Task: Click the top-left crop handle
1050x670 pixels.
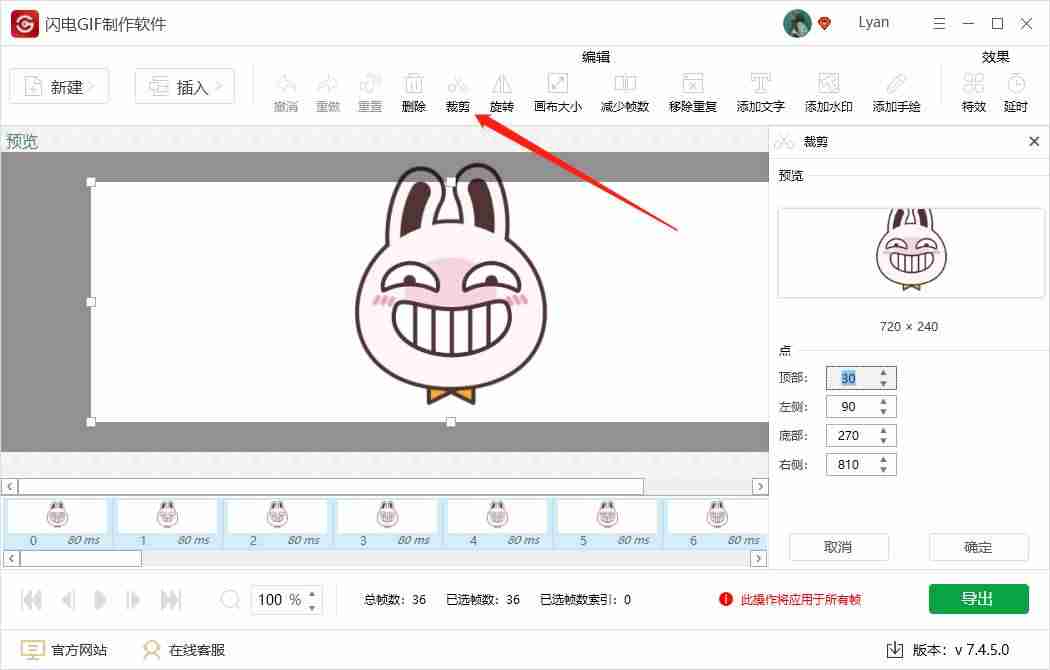Action: coord(91,182)
